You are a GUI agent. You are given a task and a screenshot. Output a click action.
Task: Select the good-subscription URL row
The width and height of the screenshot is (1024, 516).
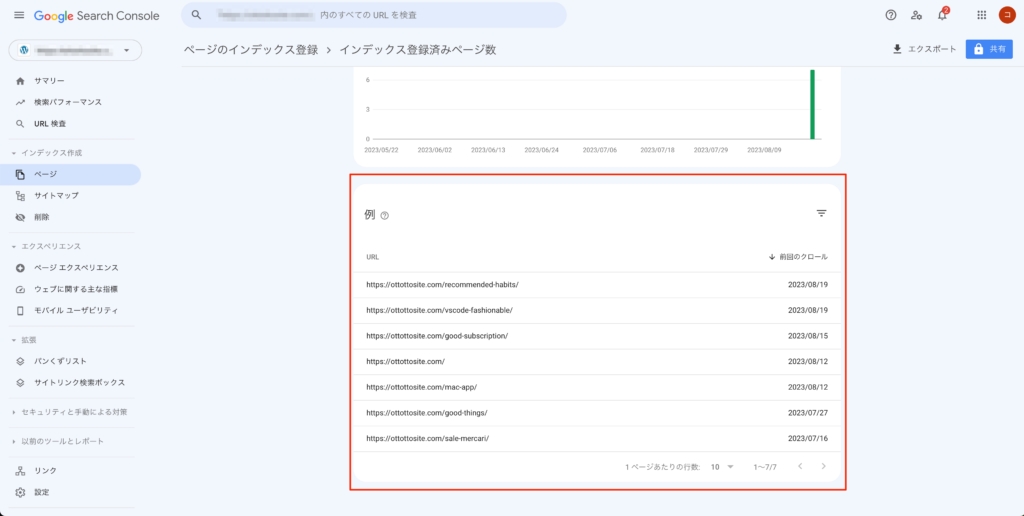[597, 336]
